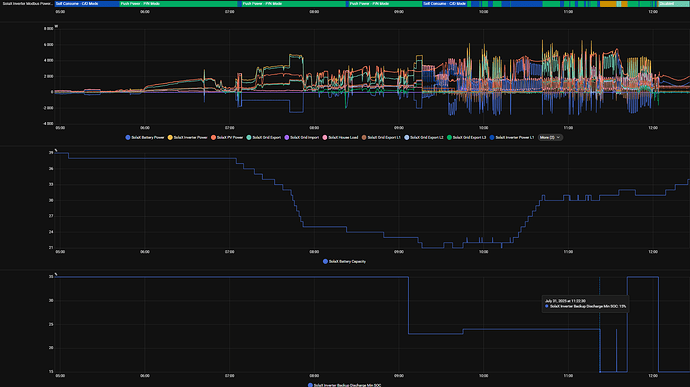This screenshot has width=690, height=387.
Task: Expand the More legend entries dropdown
Action: tap(550, 137)
